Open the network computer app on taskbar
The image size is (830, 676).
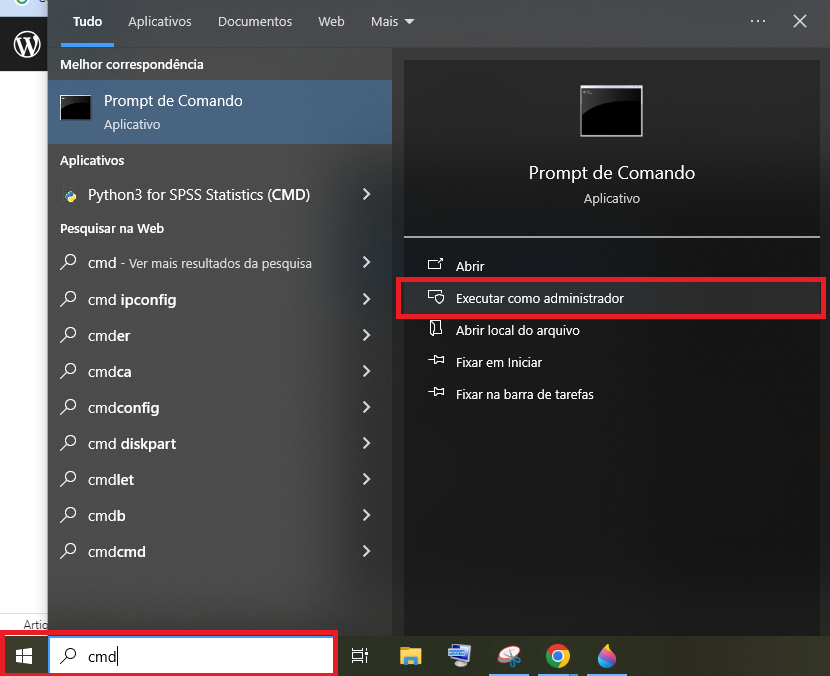459,655
